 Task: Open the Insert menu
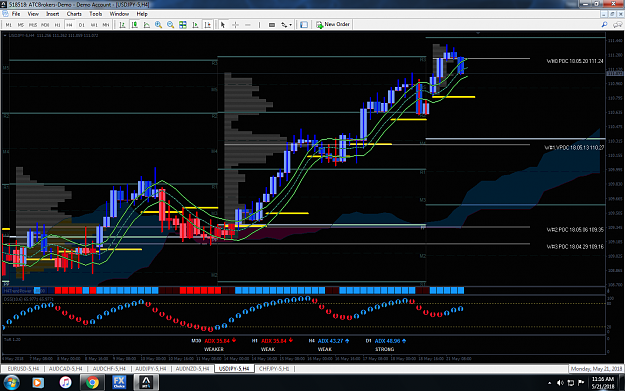click(x=52, y=14)
